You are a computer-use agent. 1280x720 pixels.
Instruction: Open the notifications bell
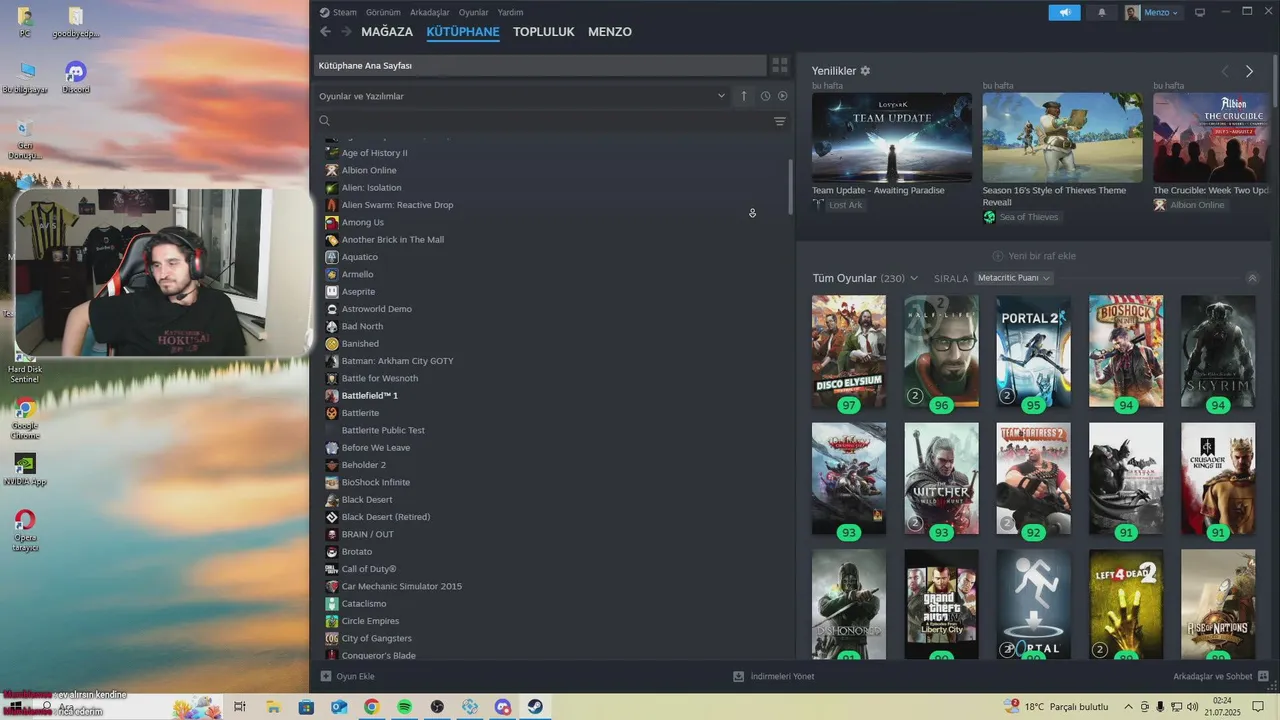[x=1102, y=12]
